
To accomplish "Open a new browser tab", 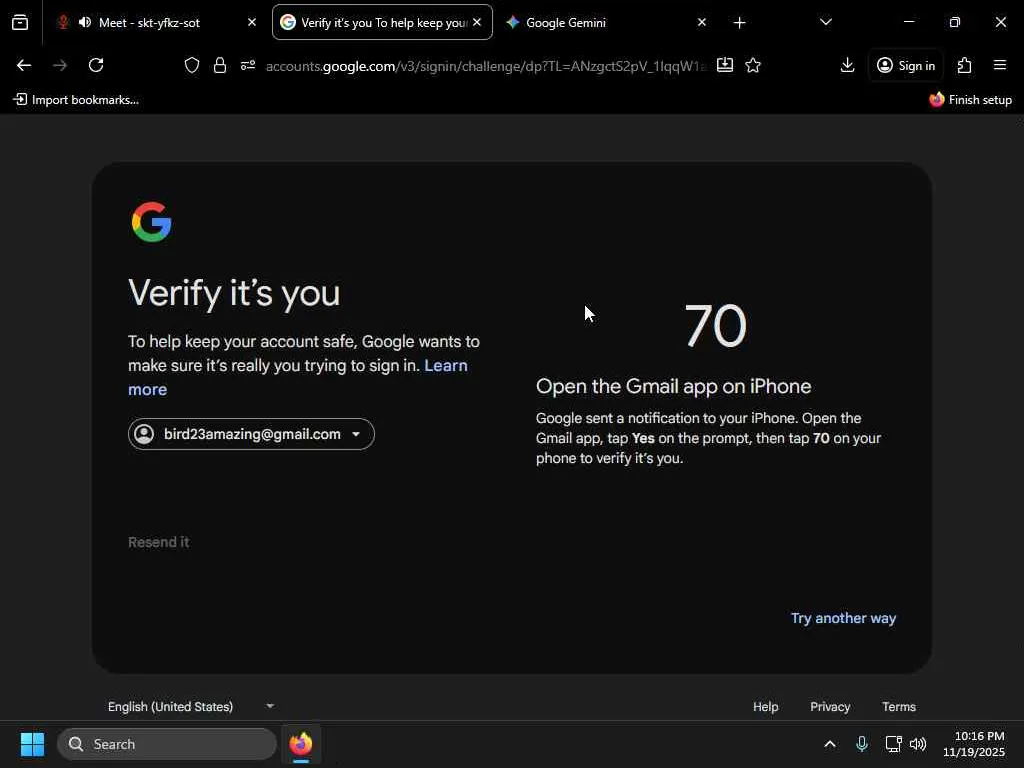I will [x=739, y=22].
